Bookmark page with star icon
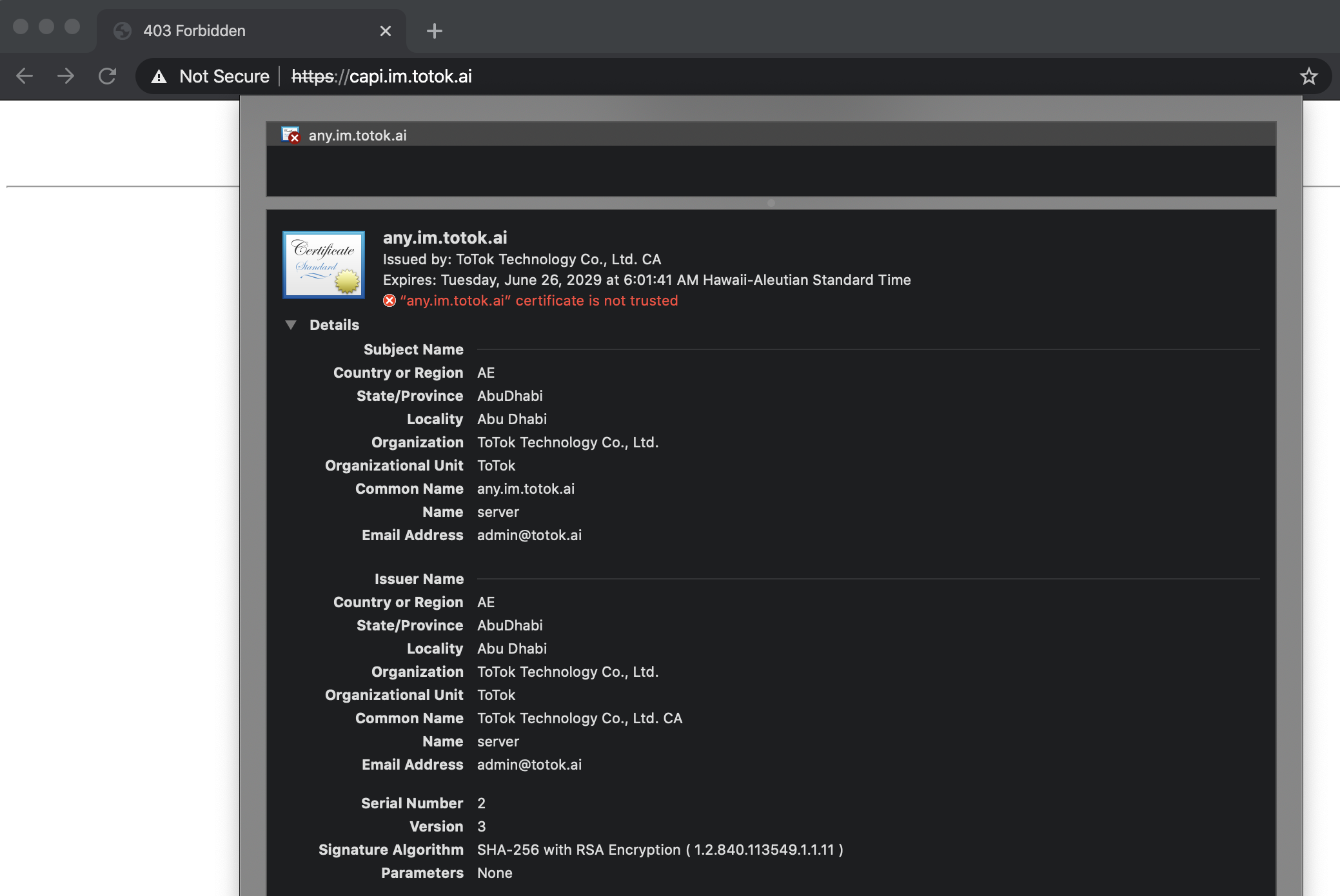Screen dimensions: 1340x896 click(x=1308, y=76)
